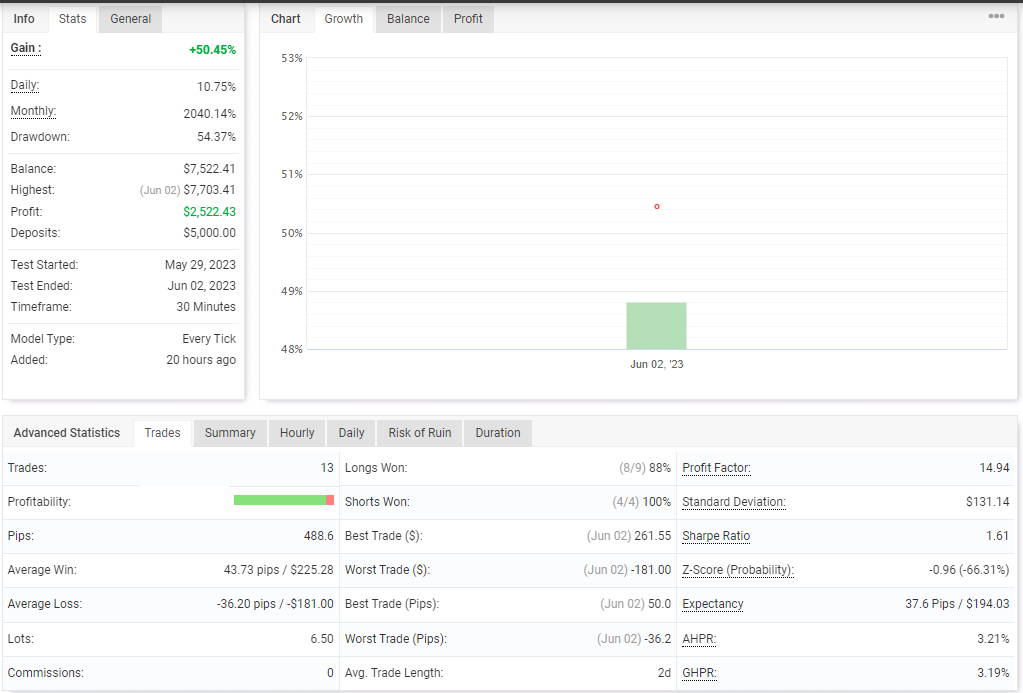Click the Monthly label
This screenshot has height=693, width=1023.
[x=33, y=112]
